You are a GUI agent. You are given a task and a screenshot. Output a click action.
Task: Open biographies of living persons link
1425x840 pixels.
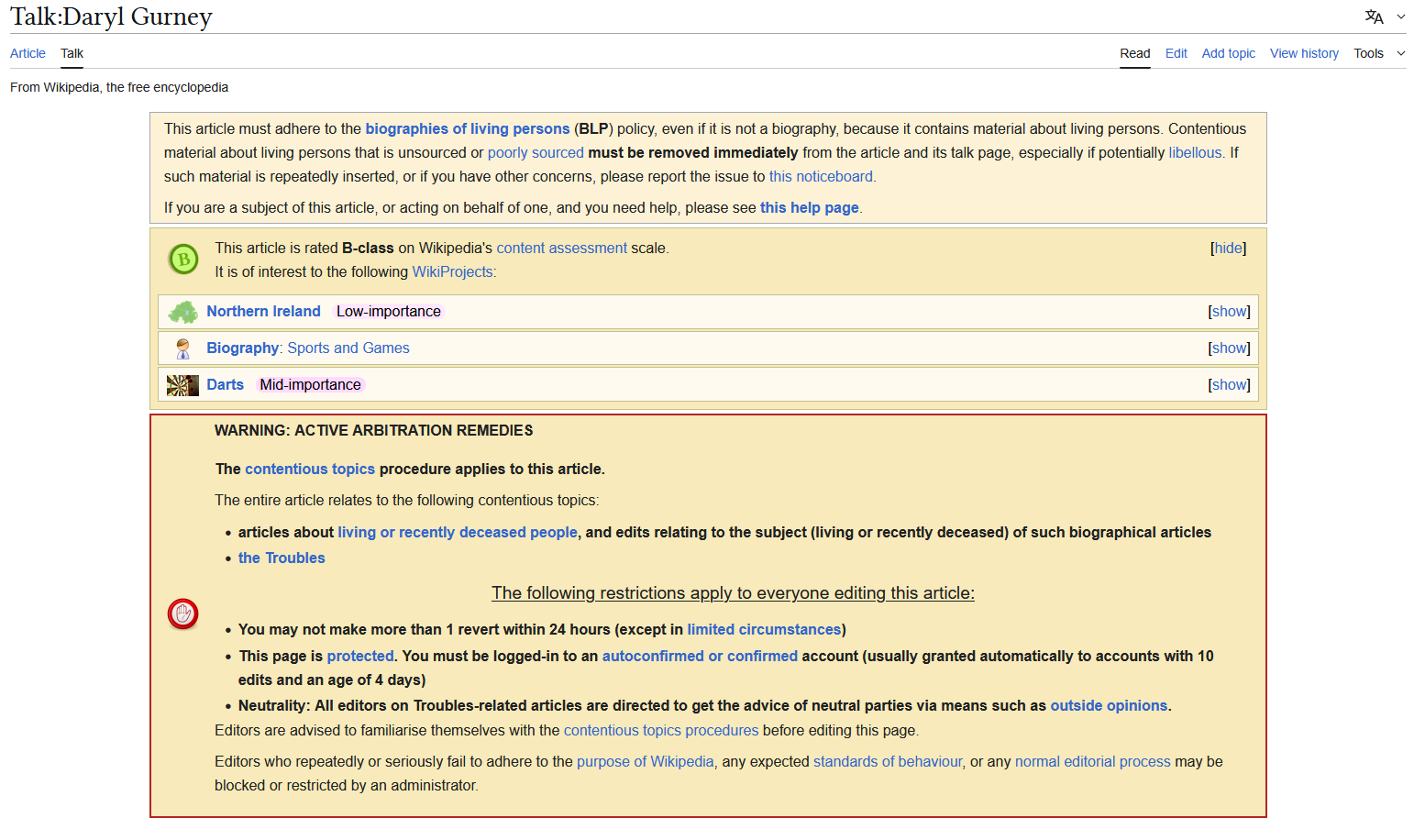point(468,129)
